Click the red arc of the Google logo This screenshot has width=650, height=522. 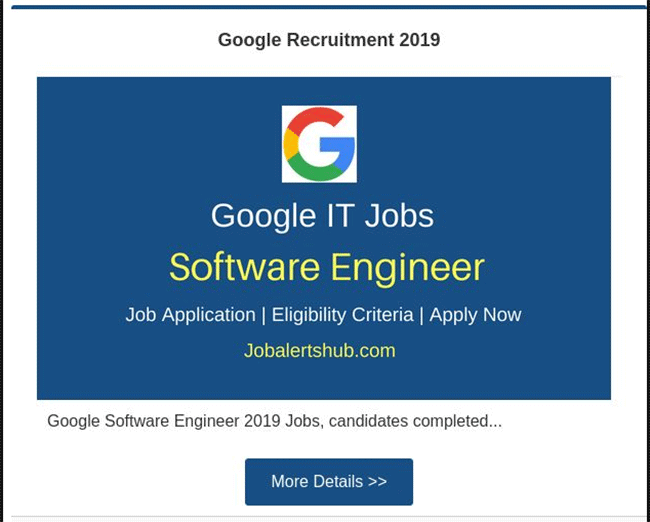(x=314, y=117)
